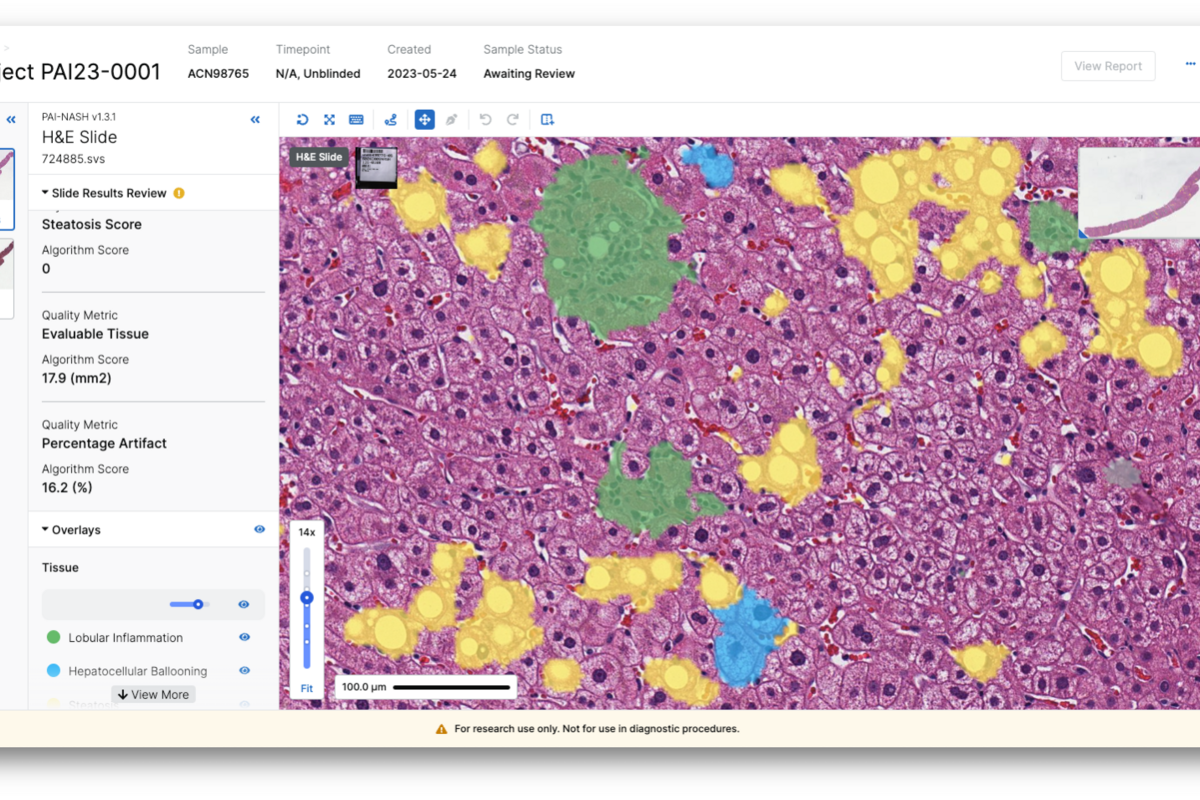The height and width of the screenshot is (800, 1200).
Task: Click the fullscreen fit icon in the toolbar
Action: (x=329, y=119)
